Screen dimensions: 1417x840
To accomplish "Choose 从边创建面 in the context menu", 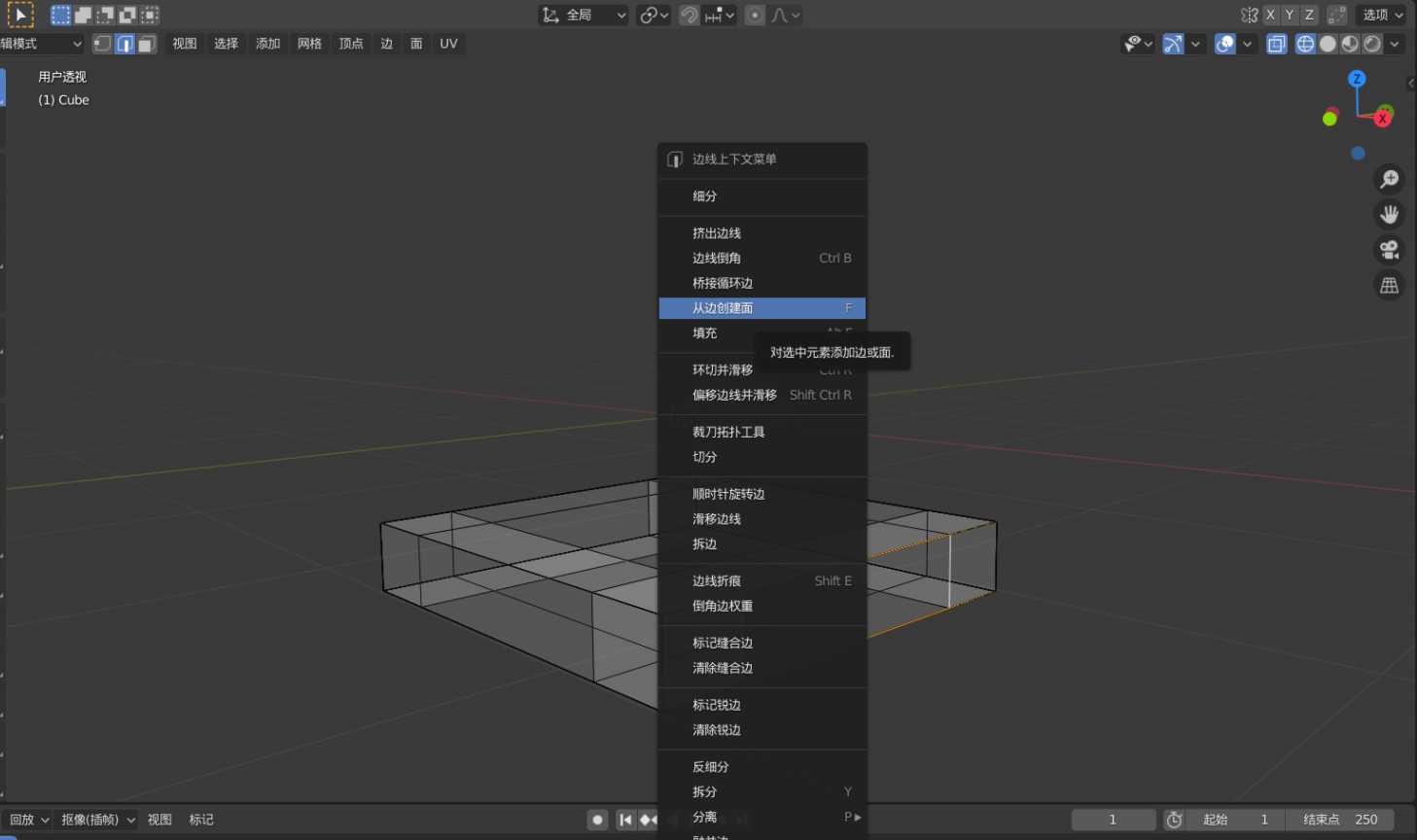I will tap(762, 308).
